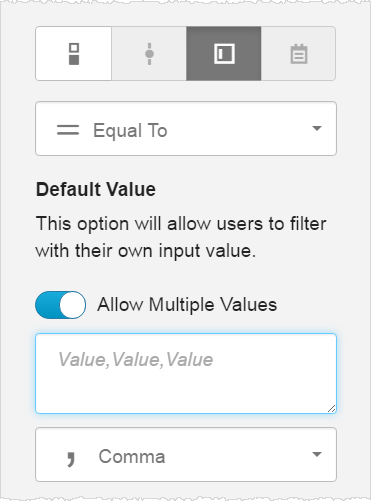Turn off the Allow Multiple Values switch
The image size is (372, 502).
click(x=61, y=305)
